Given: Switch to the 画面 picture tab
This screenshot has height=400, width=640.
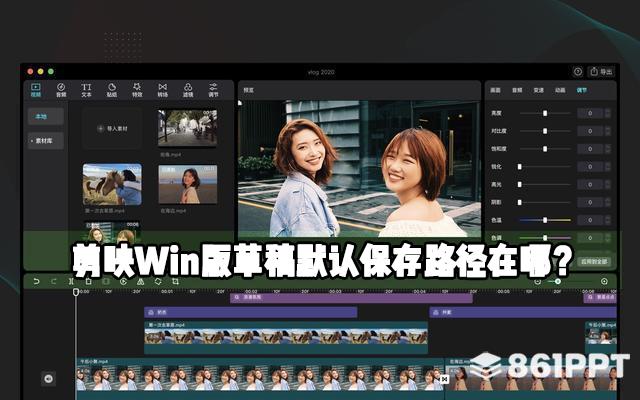Looking at the screenshot, I should point(495,90).
